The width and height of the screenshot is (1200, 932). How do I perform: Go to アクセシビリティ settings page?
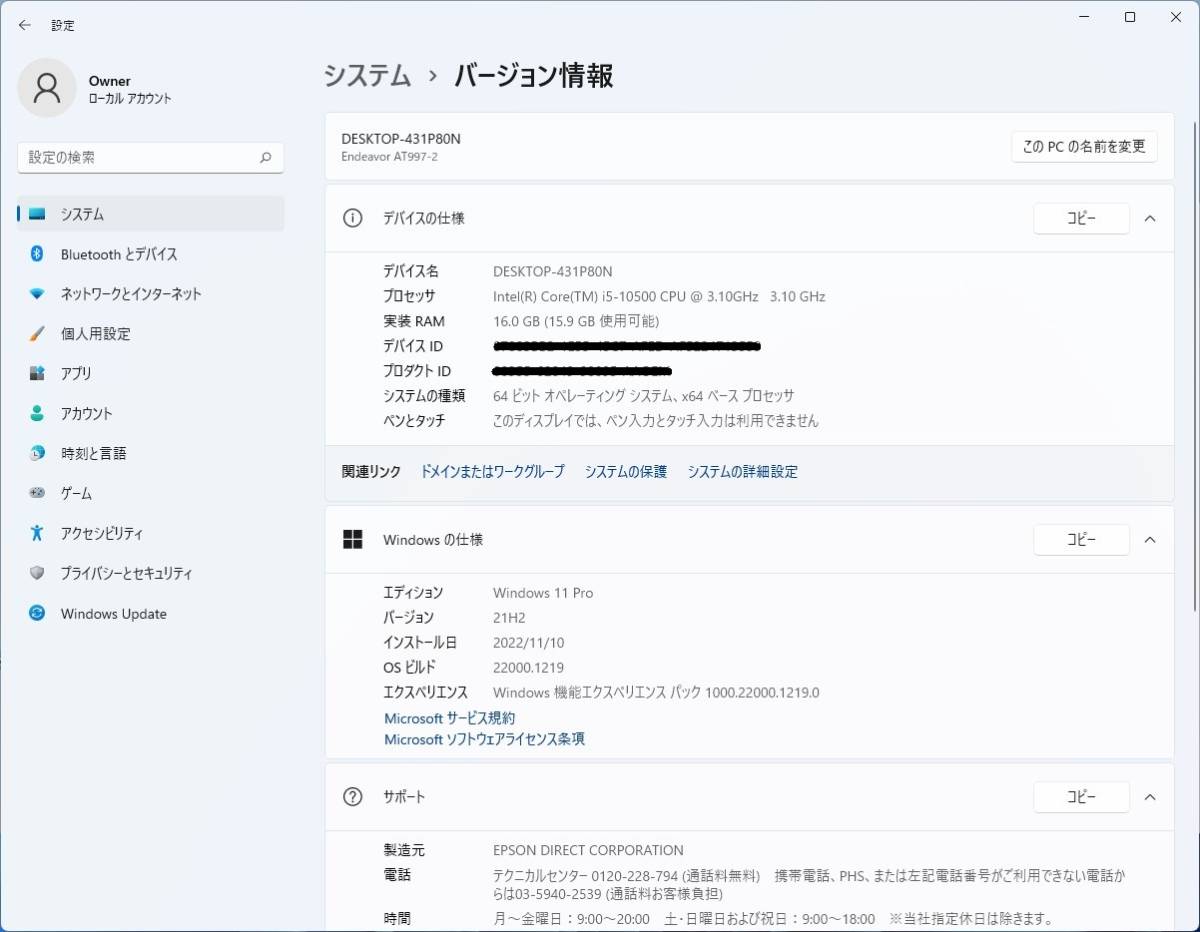(151, 533)
